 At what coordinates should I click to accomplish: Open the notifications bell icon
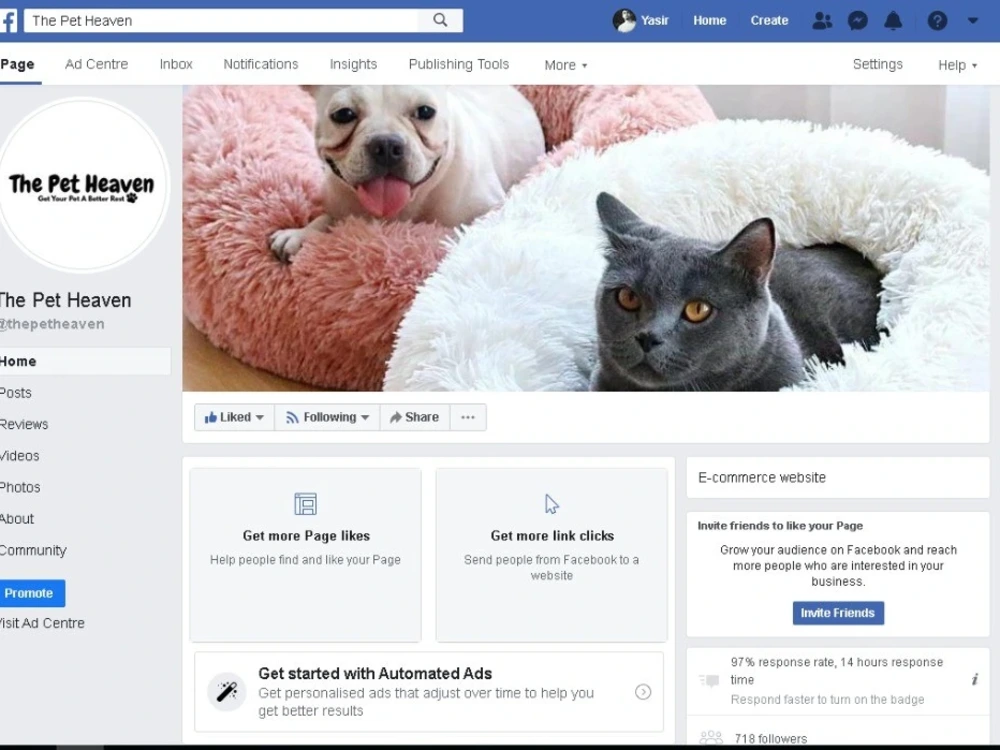click(x=893, y=20)
